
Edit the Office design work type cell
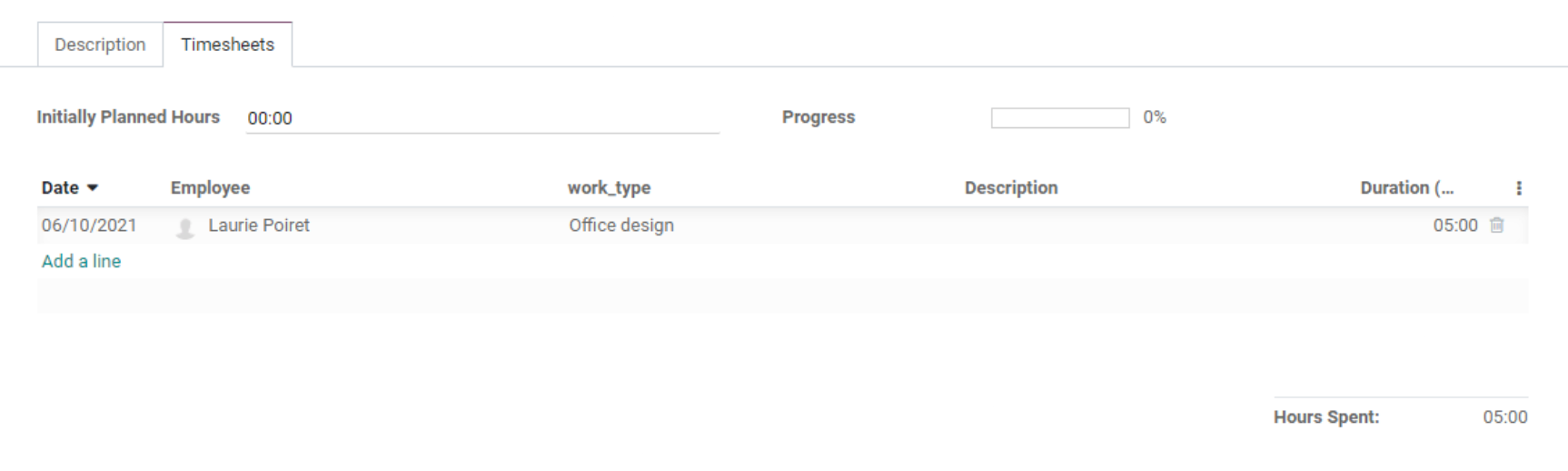621,225
